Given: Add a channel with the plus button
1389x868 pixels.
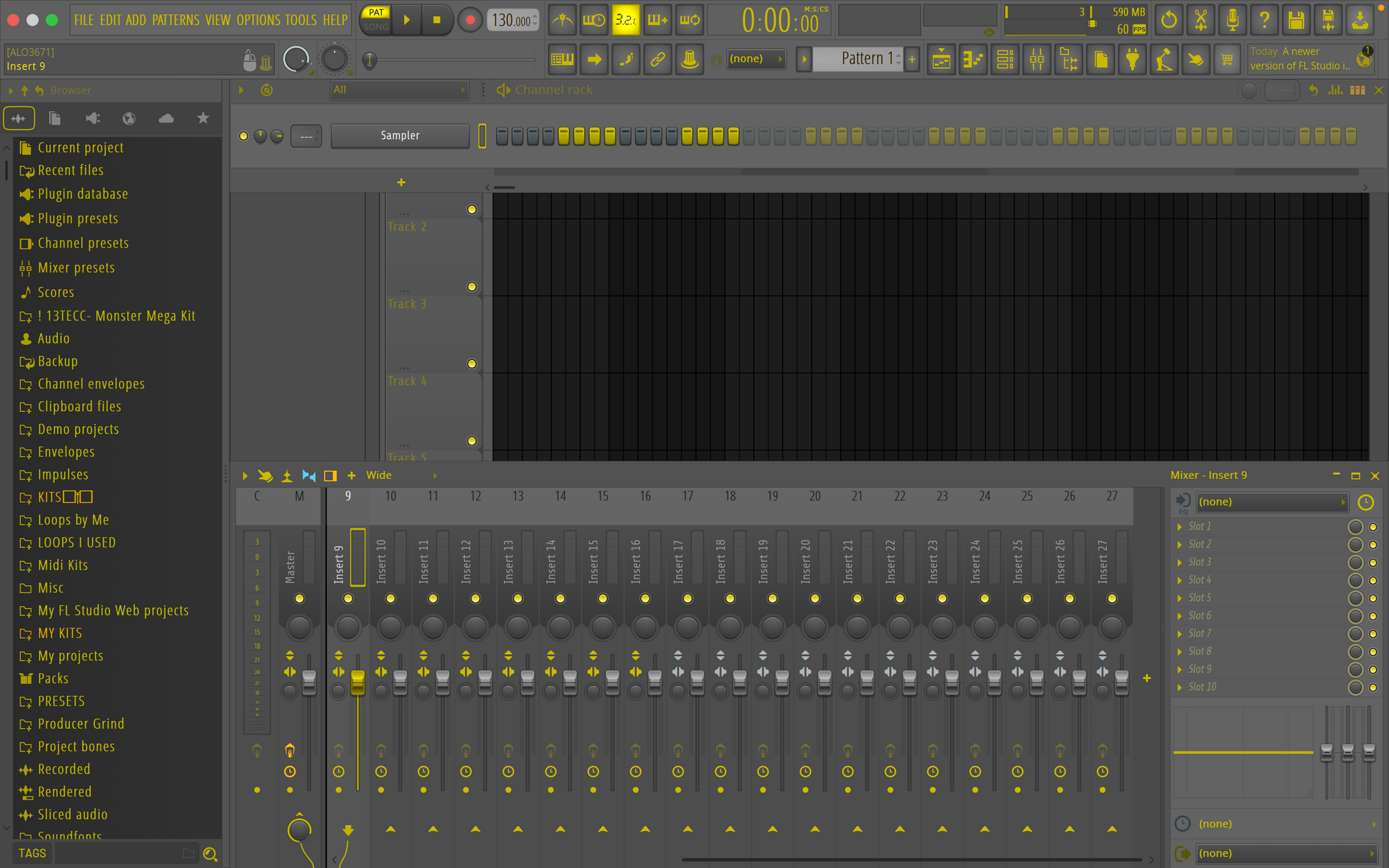Looking at the screenshot, I should click(x=401, y=183).
